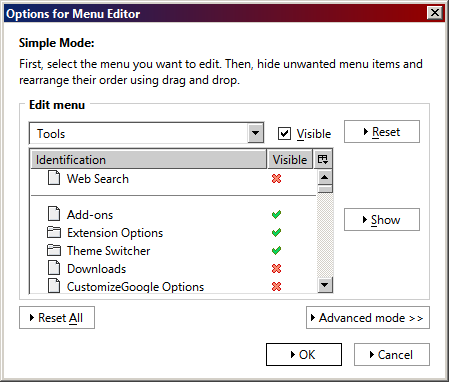Toggle visibility red cross for Downloads
449x382 pixels.
click(x=276, y=268)
